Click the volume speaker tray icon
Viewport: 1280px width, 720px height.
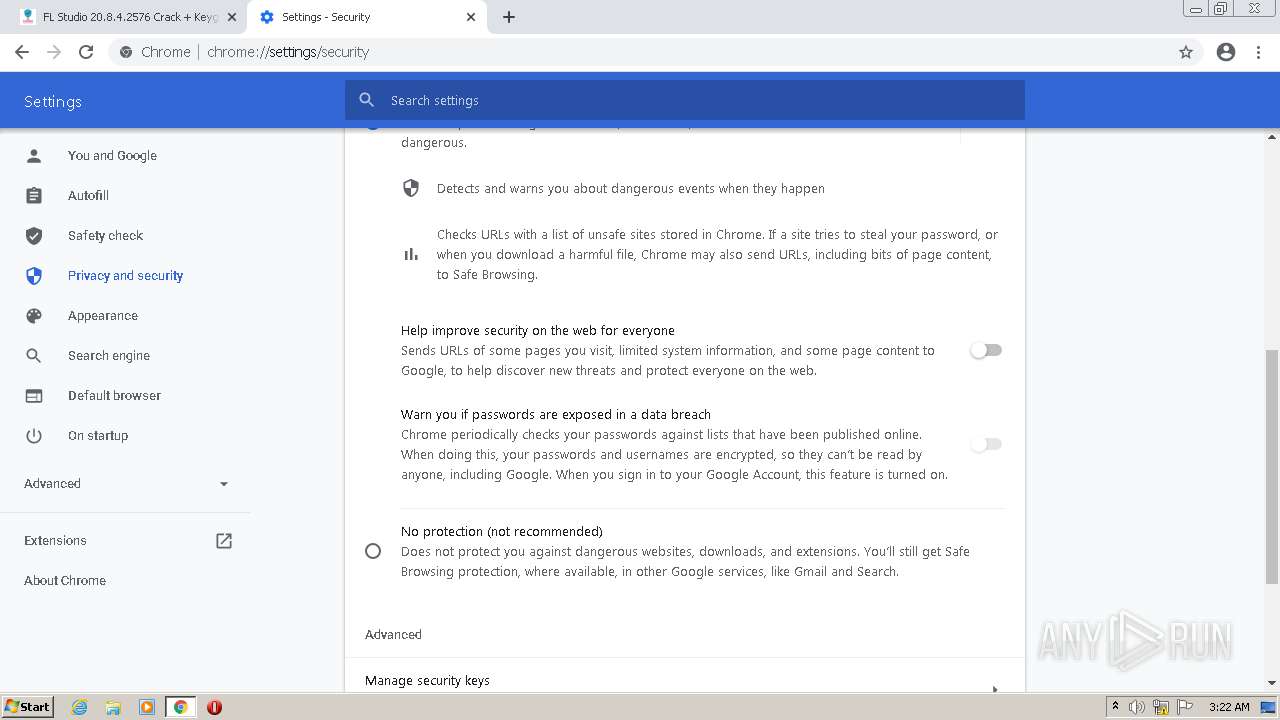(1137, 707)
